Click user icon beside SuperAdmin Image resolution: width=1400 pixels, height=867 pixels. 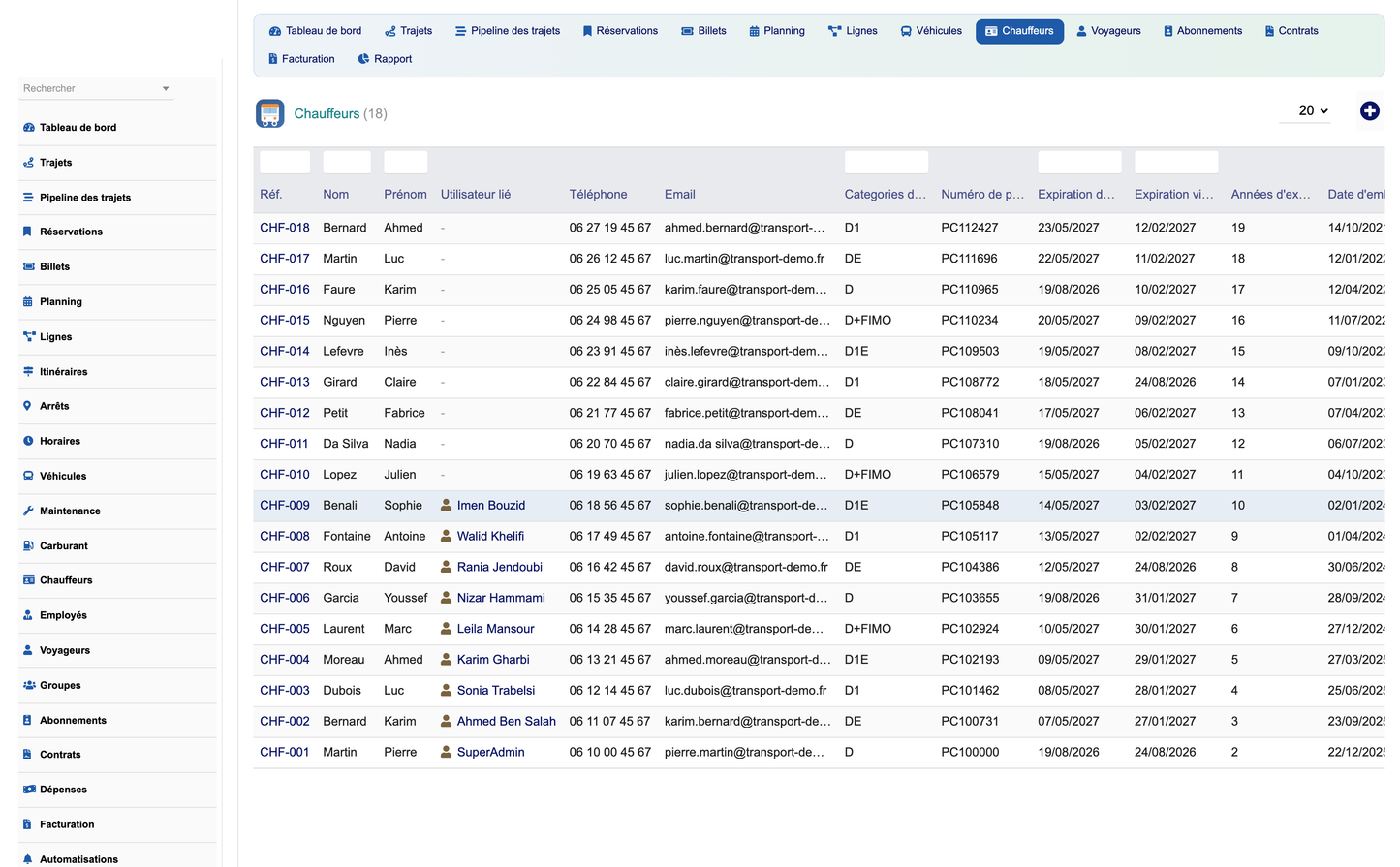446,752
